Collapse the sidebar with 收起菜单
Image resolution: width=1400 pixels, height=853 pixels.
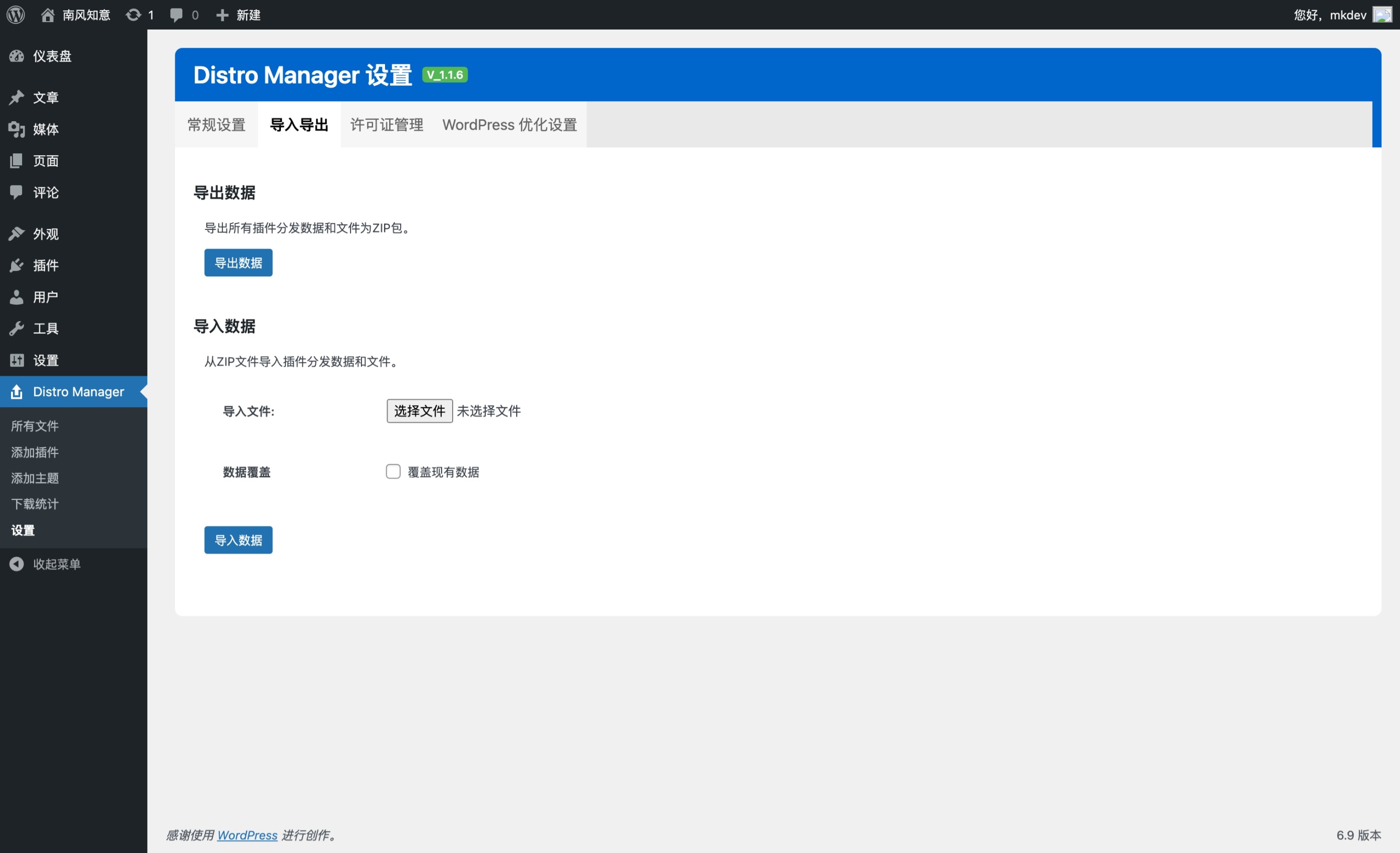[56, 564]
